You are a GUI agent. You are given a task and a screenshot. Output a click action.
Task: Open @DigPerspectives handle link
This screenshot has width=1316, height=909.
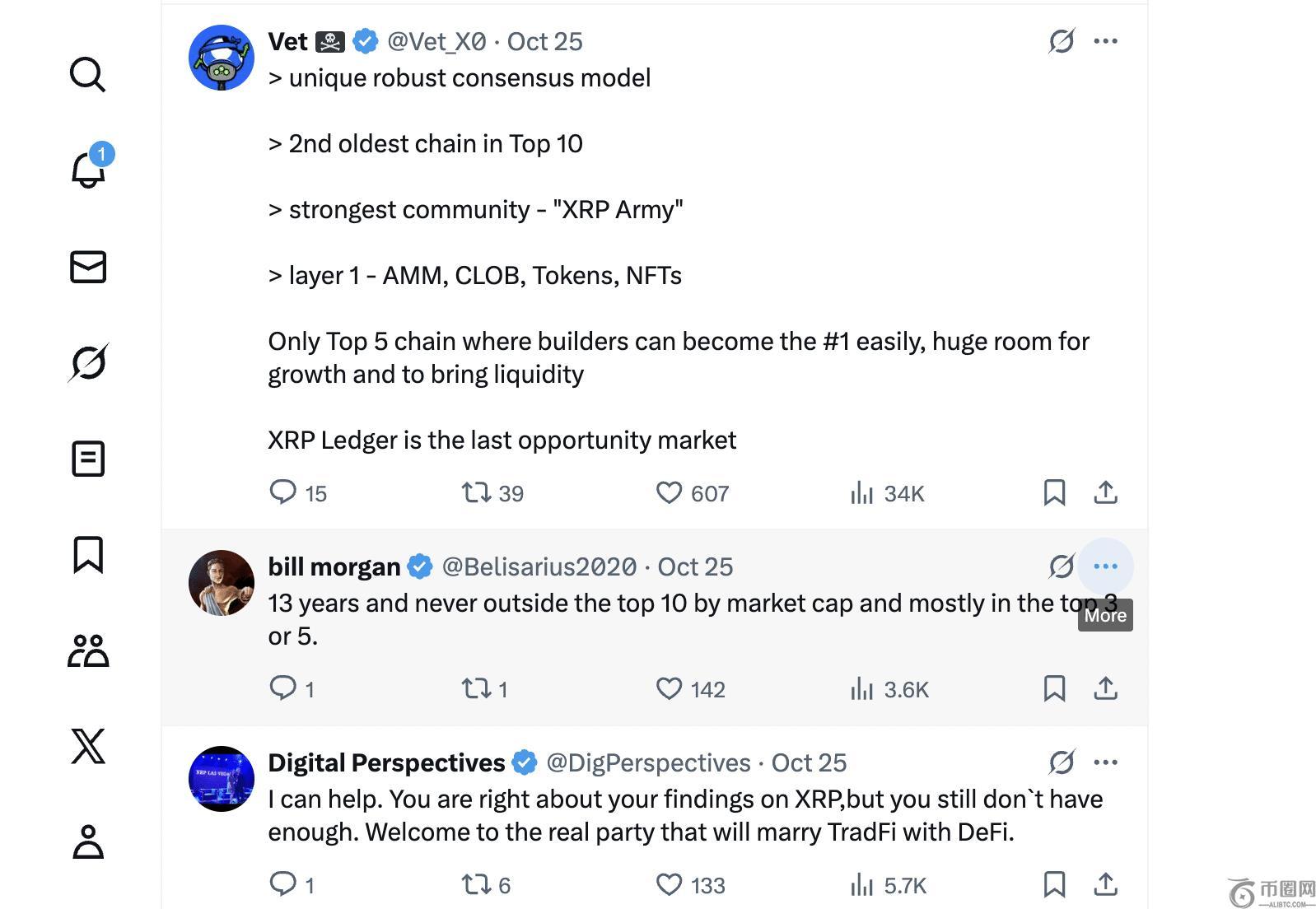tap(648, 762)
